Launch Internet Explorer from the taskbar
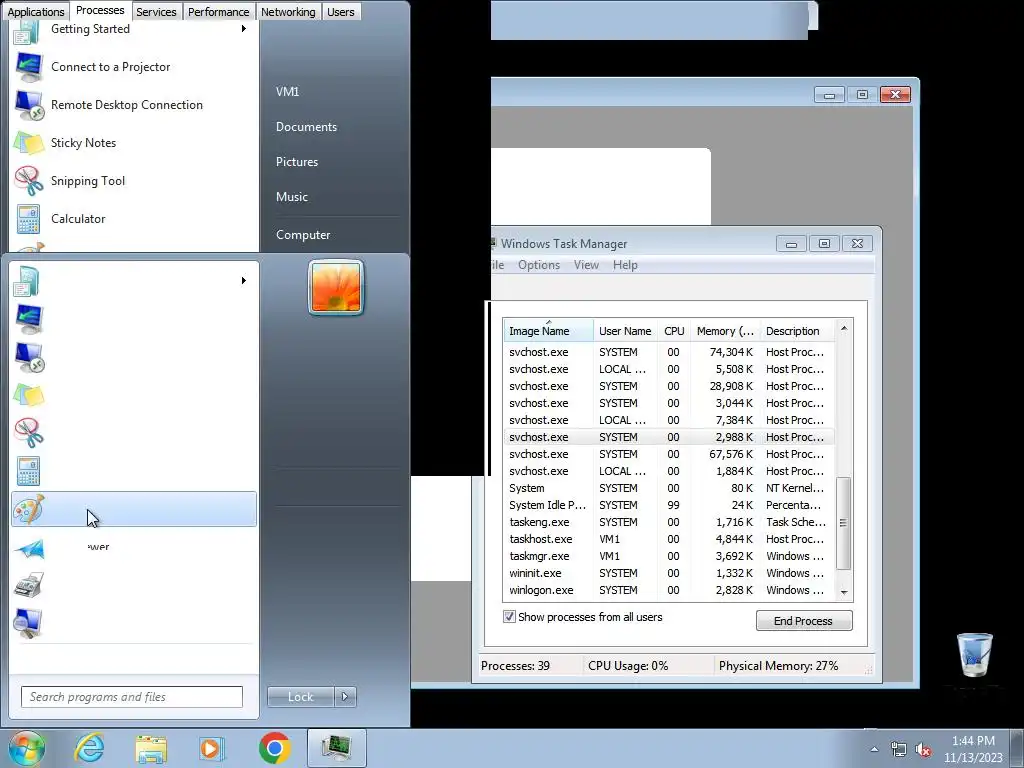The width and height of the screenshot is (1024, 768). click(89, 748)
